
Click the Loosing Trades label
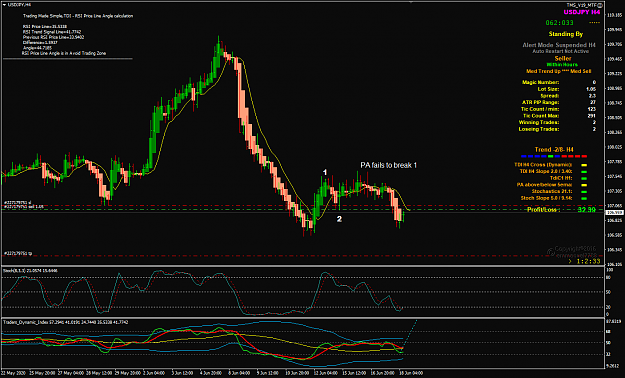[539, 129]
